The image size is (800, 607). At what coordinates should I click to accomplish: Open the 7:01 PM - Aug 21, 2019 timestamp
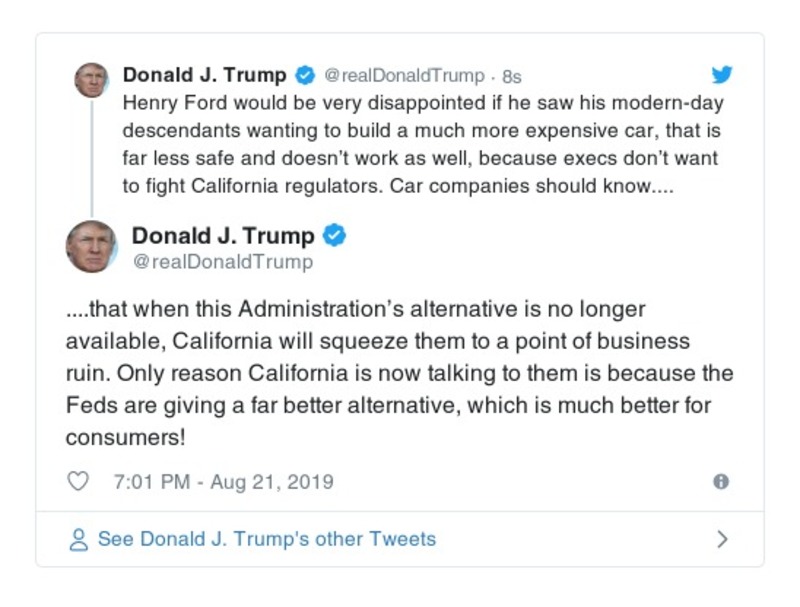click(223, 482)
